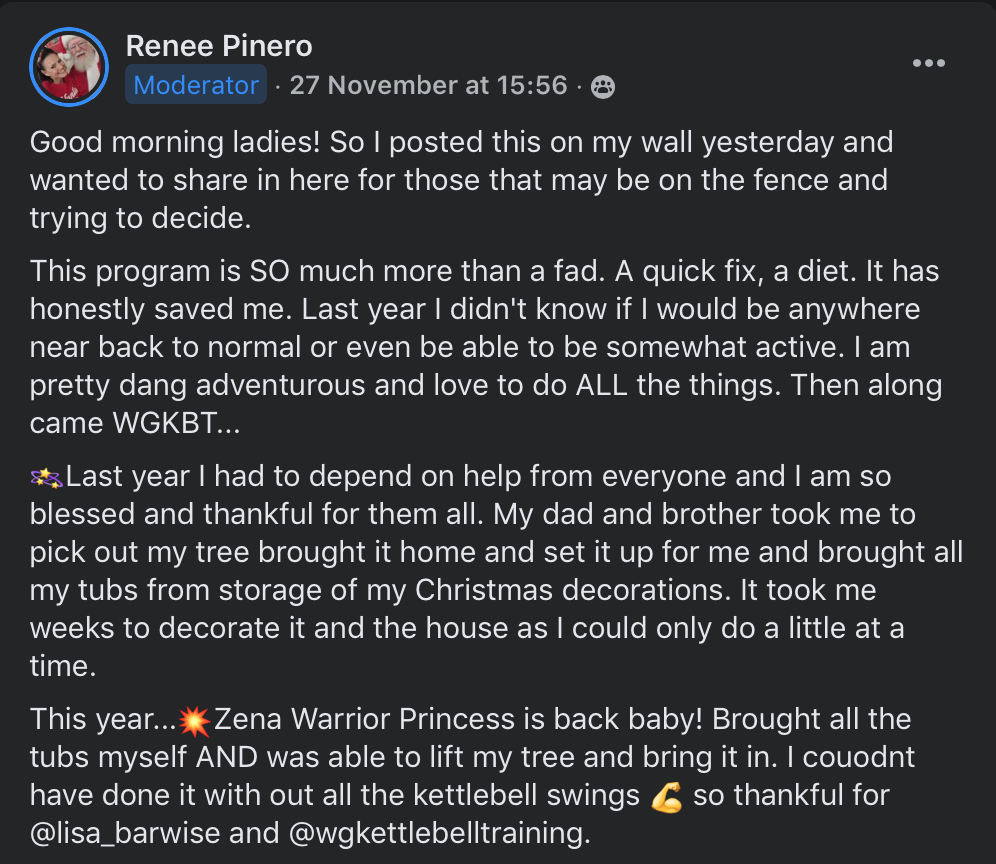
Task: Click the collision emoji after "This year..."
Action: click(x=194, y=721)
